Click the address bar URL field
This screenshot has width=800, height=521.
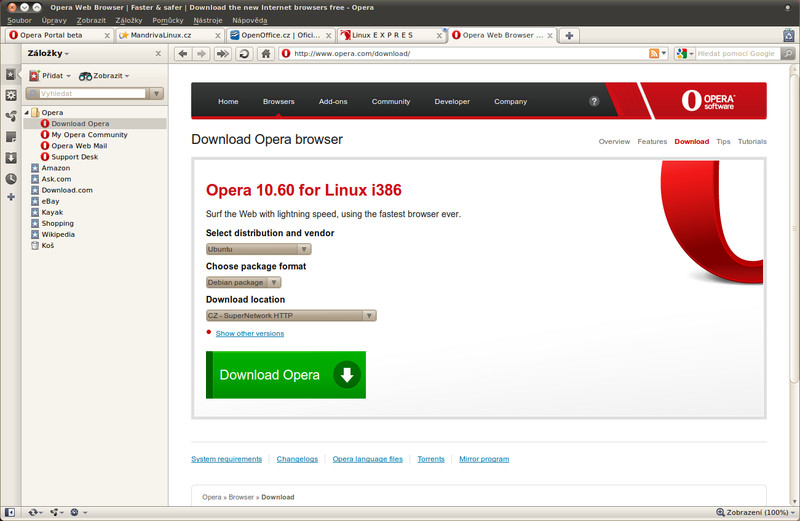[x=469, y=53]
